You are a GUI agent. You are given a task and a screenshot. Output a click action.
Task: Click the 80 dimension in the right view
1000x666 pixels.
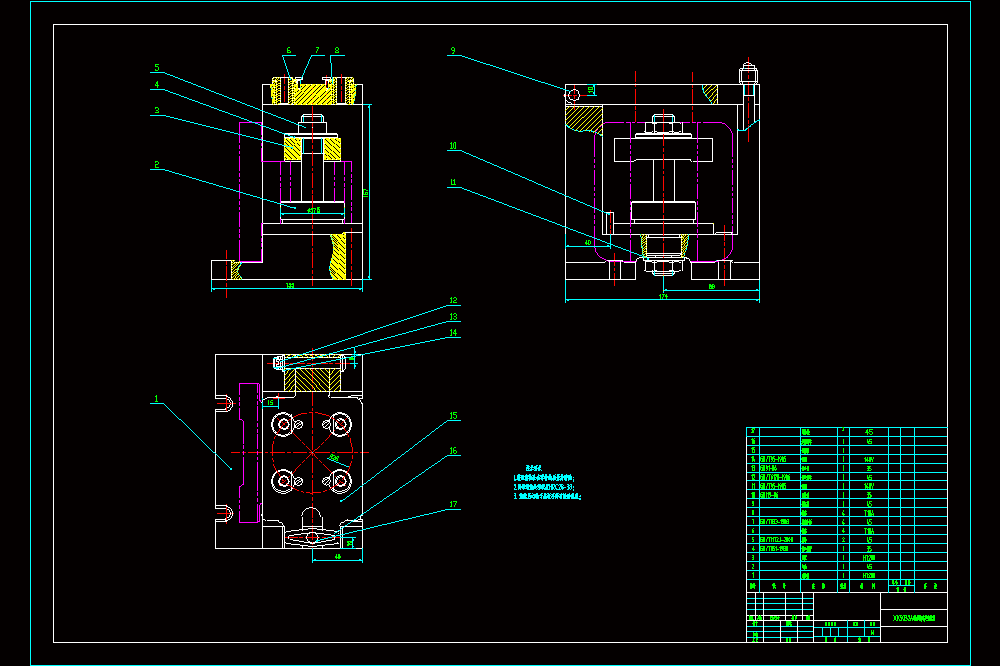click(712, 286)
